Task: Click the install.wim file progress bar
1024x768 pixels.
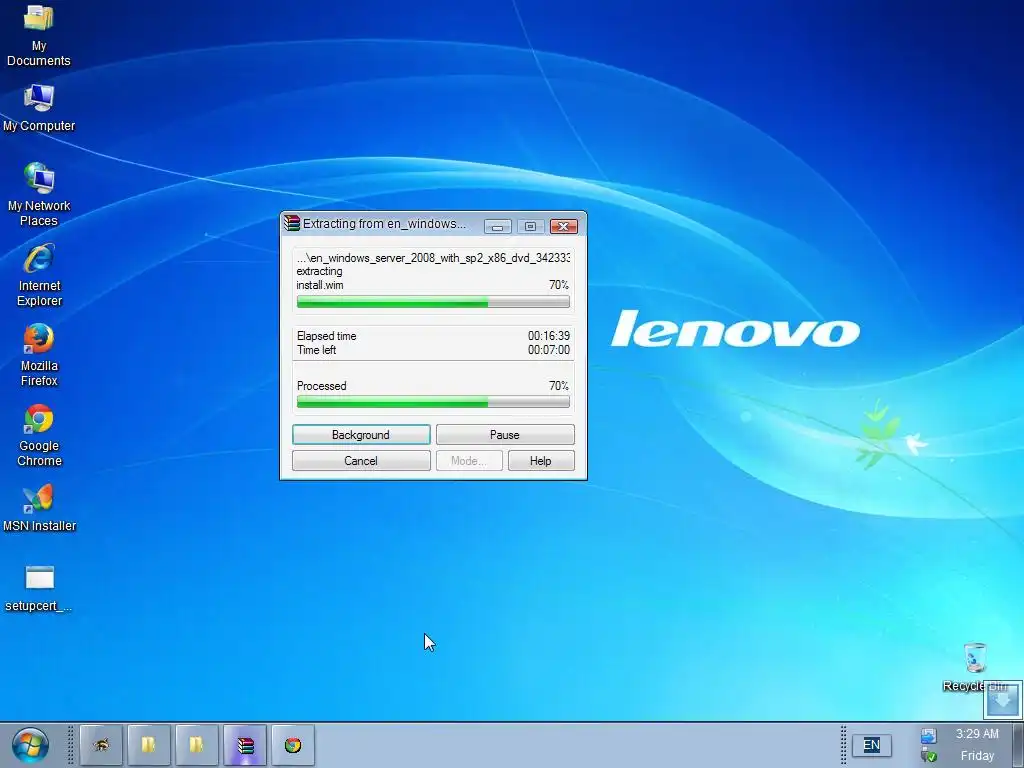Action: [433, 302]
